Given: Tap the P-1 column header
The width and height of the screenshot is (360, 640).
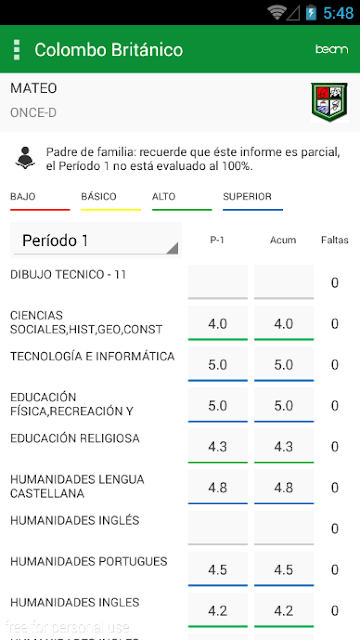Looking at the screenshot, I should click(x=217, y=240).
